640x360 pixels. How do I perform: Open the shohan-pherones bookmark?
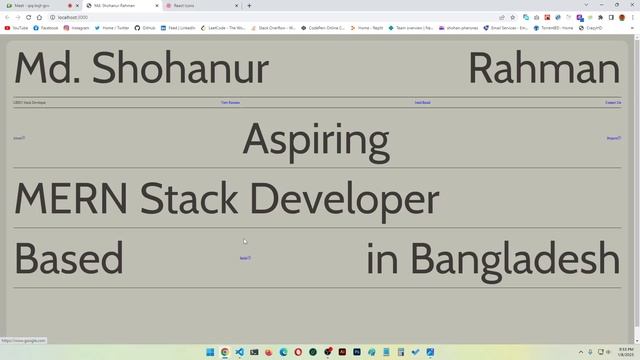click(458, 28)
